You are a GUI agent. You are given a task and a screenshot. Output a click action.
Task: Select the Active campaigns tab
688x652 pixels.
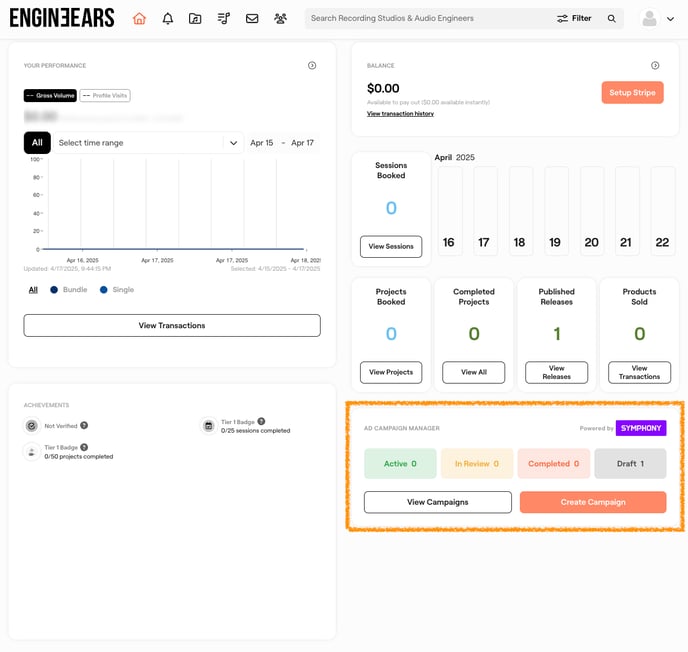click(400, 464)
